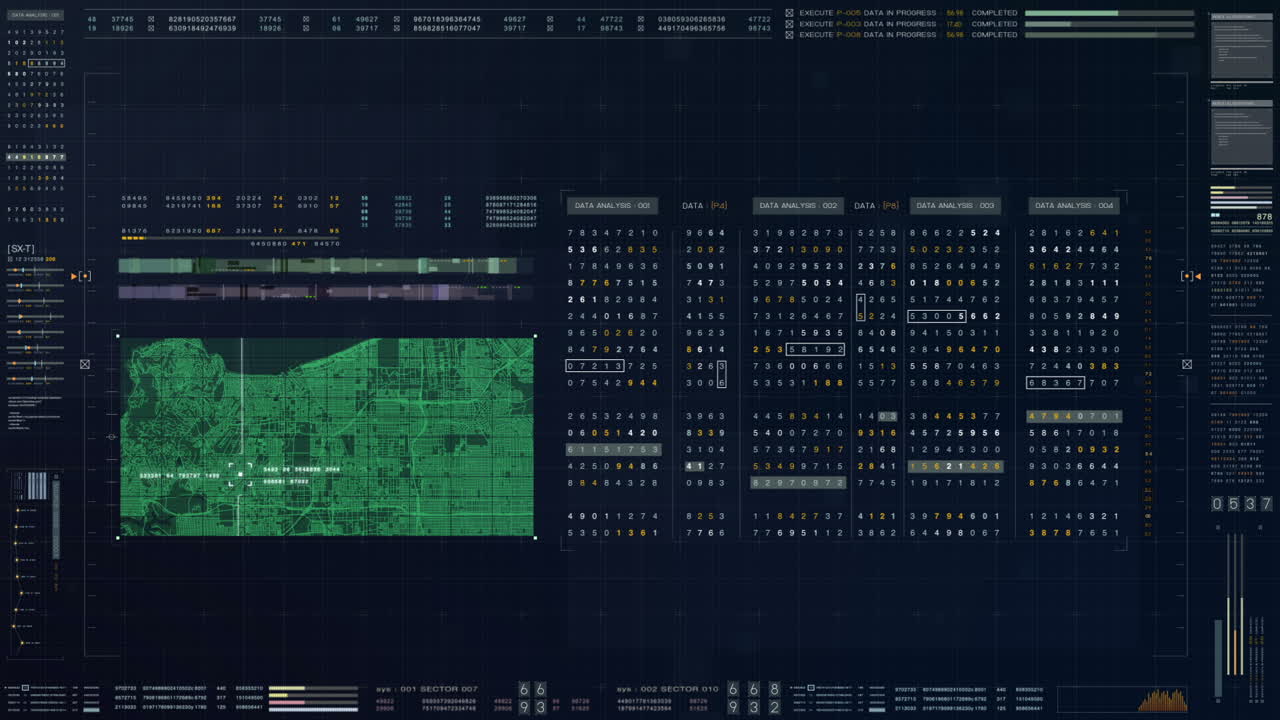The width and height of the screenshot is (1280, 720).
Task: Click the orange play arrow beside the SX-T panel
Action: [x=74, y=276]
